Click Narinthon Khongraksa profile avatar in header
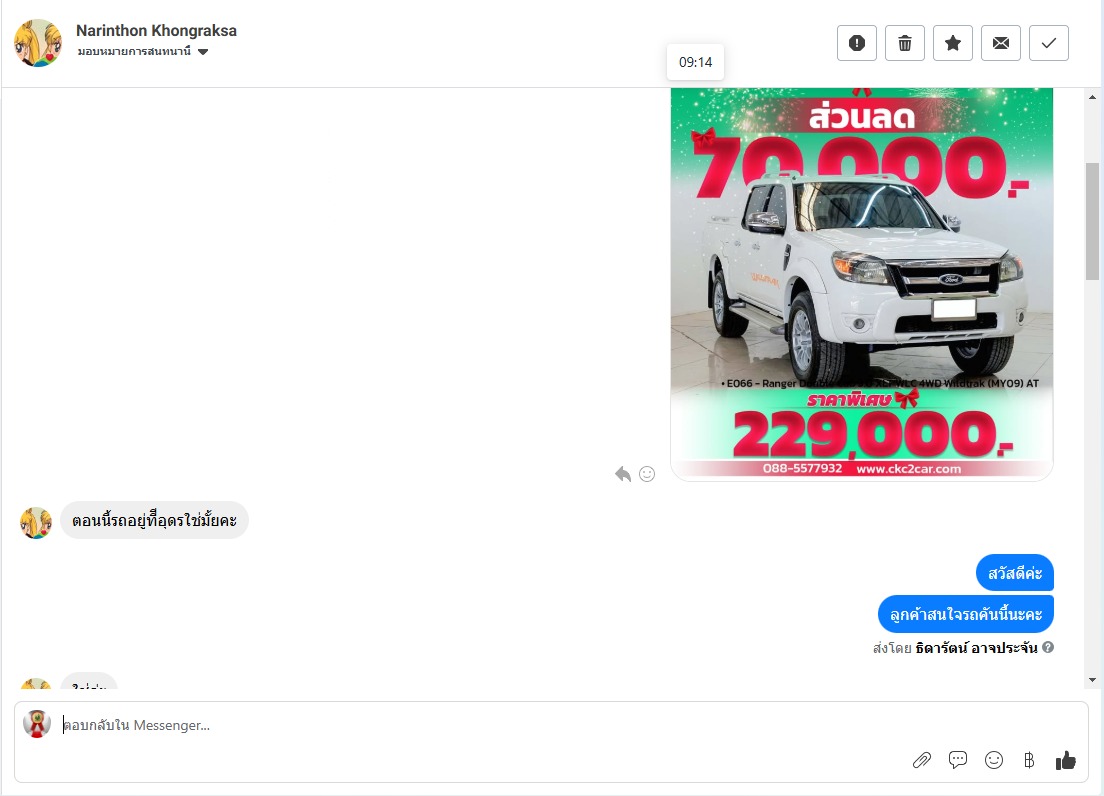The image size is (1104, 796). click(x=38, y=43)
